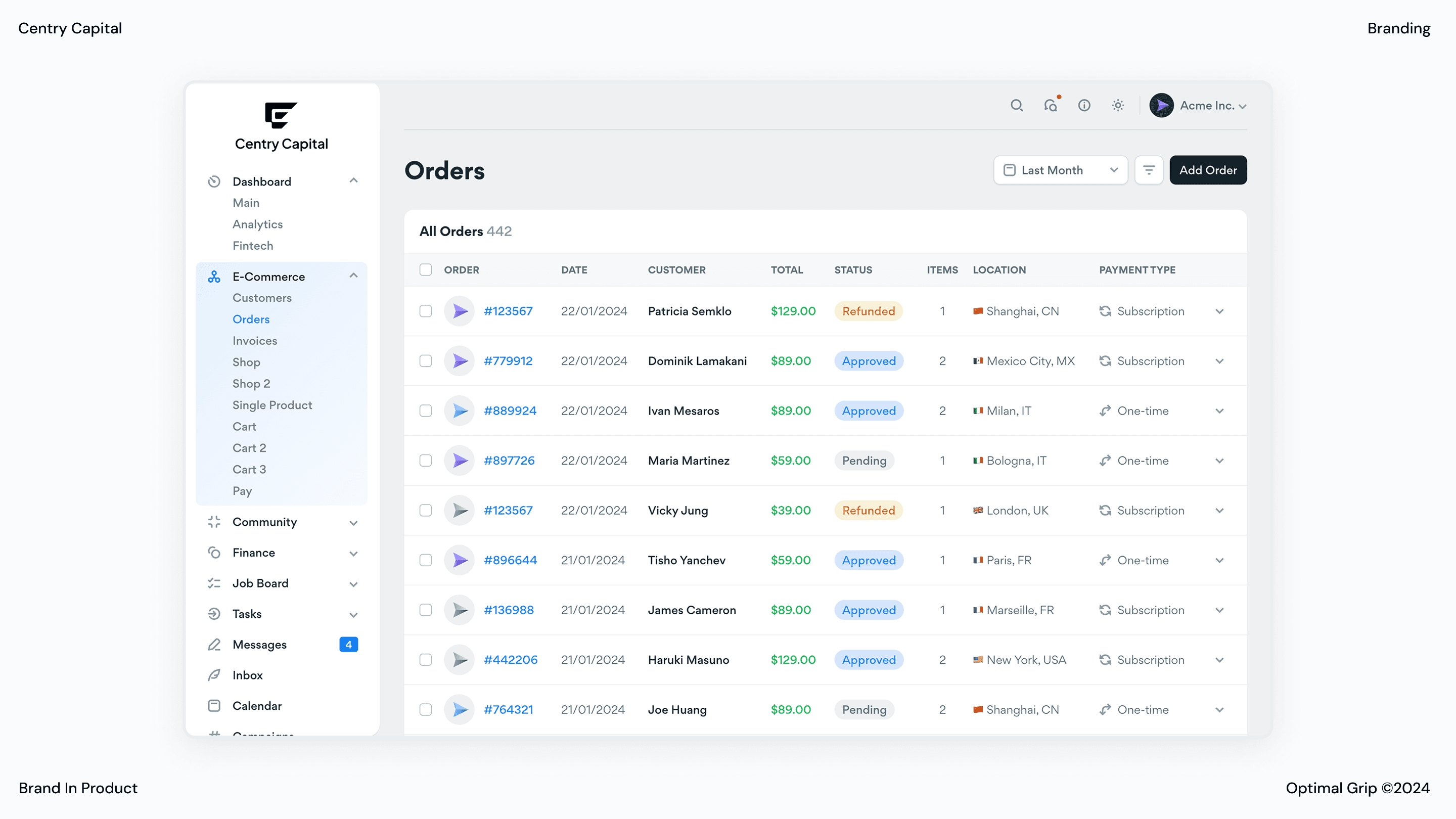Click the filter lines icon button
Image resolution: width=1456 pixels, height=819 pixels.
[x=1149, y=170]
